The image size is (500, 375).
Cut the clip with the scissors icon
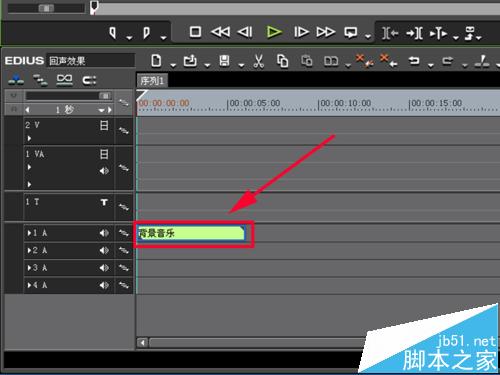pos(259,61)
